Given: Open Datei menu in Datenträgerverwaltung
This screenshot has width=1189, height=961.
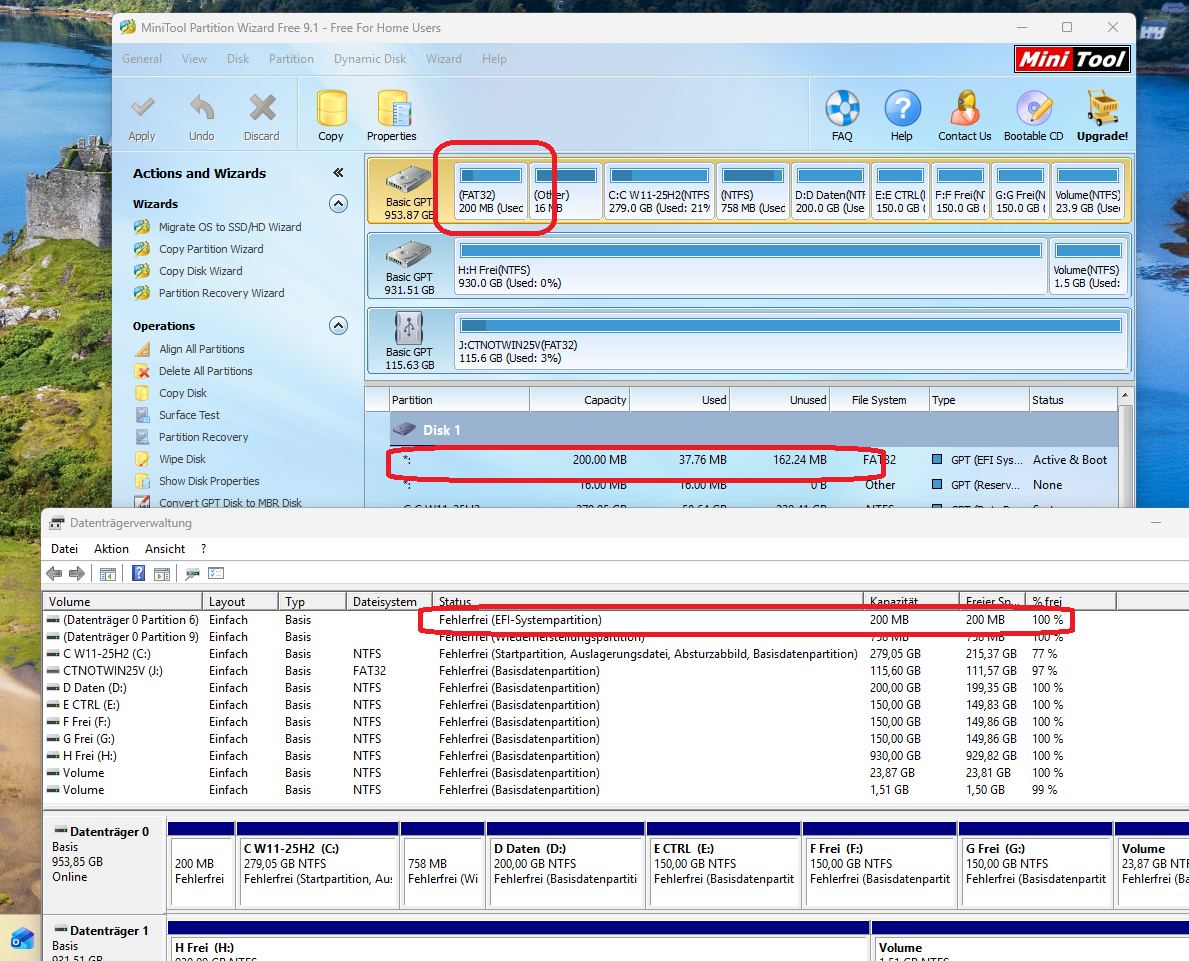Looking at the screenshot, I should click(64, 548).
